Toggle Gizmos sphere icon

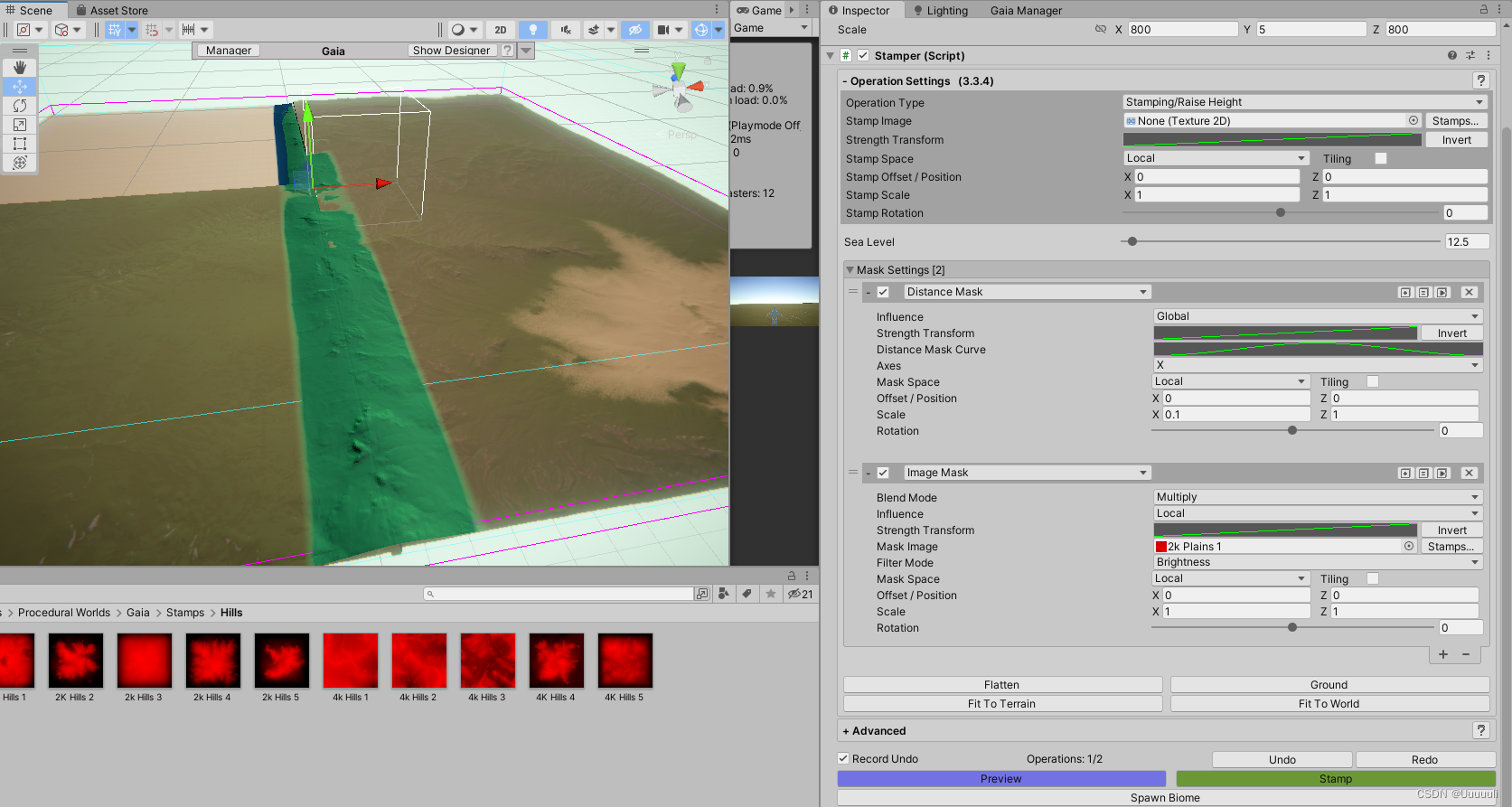coord(701,30)
